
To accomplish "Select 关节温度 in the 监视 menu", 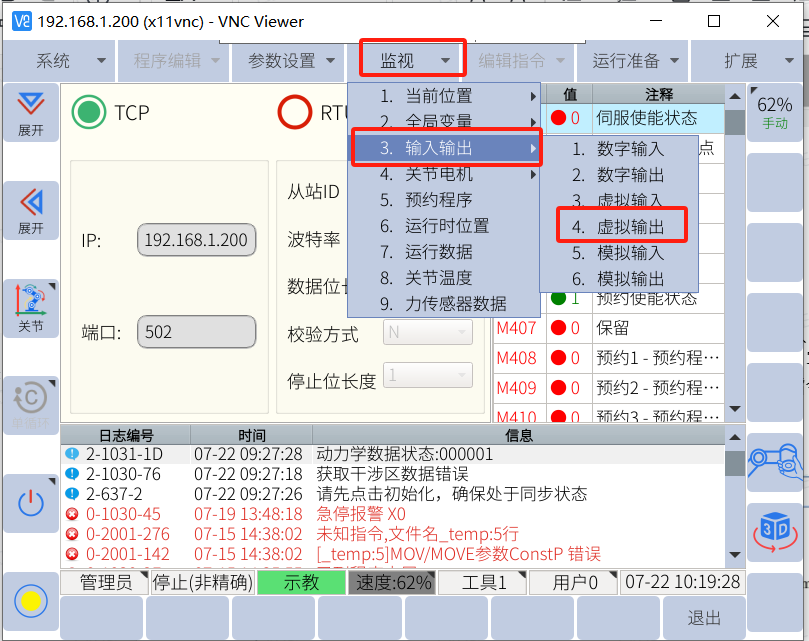I will [x=438, y=278].
